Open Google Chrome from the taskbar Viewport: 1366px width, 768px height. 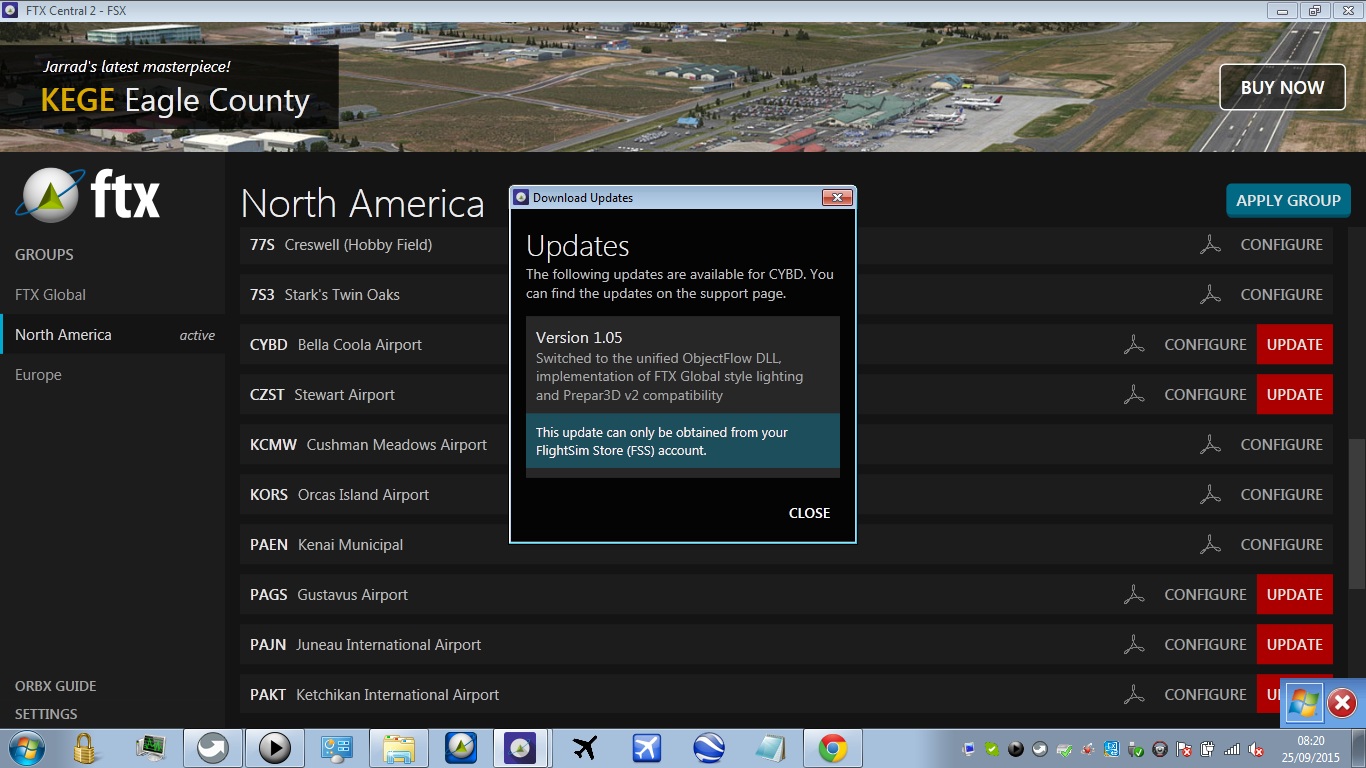click(x=833, y=748)
